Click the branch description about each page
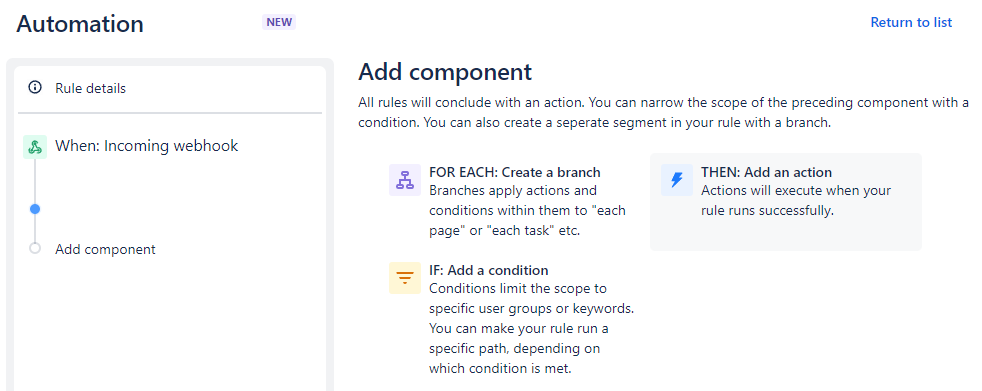This screenshot has height=391, width=982. tap(527, 211)
